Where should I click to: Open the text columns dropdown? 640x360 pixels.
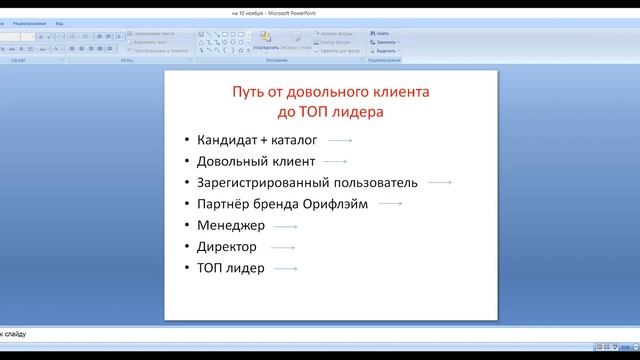110,49
